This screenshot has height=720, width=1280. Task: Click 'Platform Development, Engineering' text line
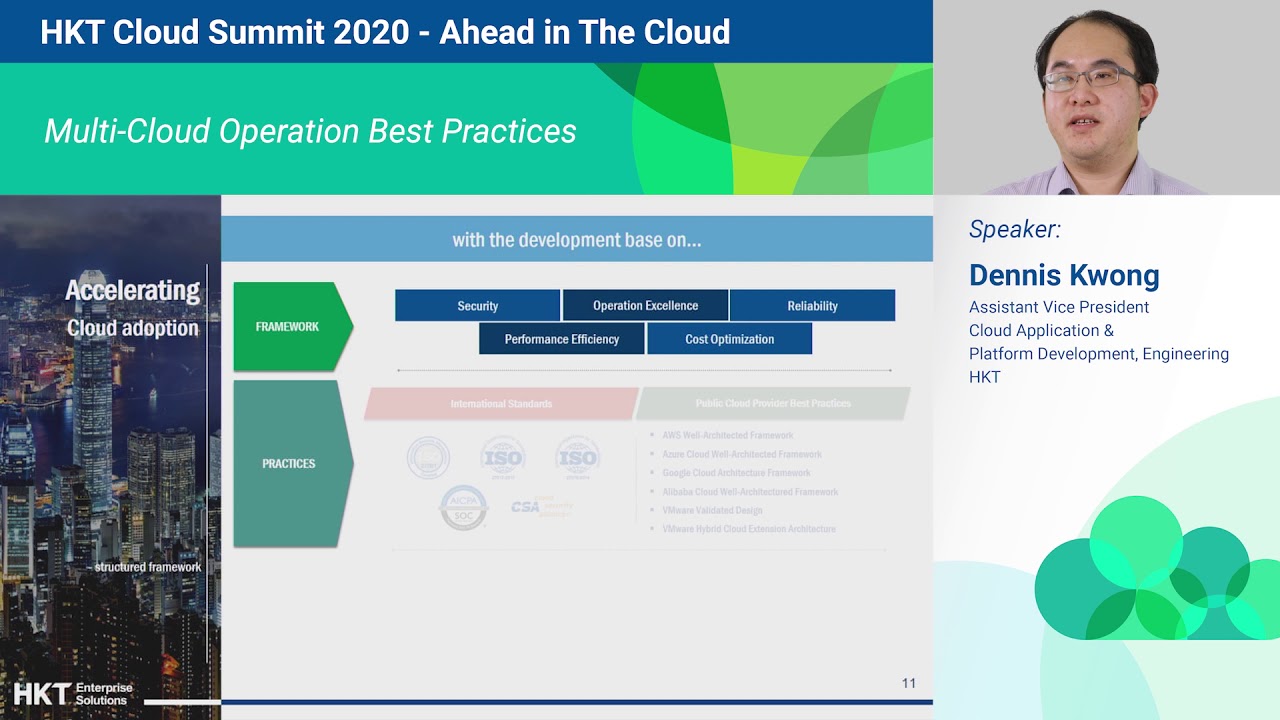(x=1099, y=353)
